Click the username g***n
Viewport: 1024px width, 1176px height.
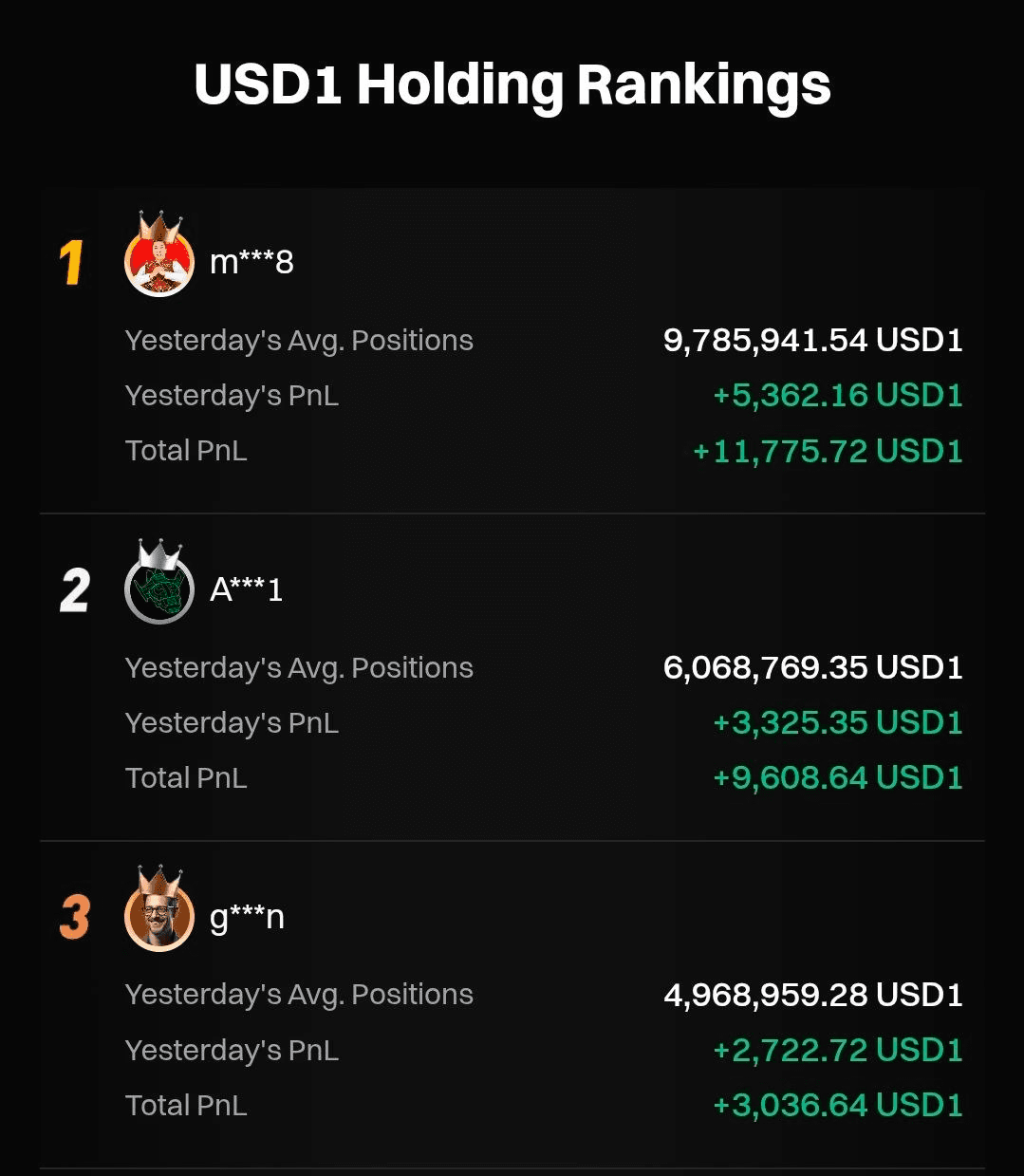coord(247,917)
